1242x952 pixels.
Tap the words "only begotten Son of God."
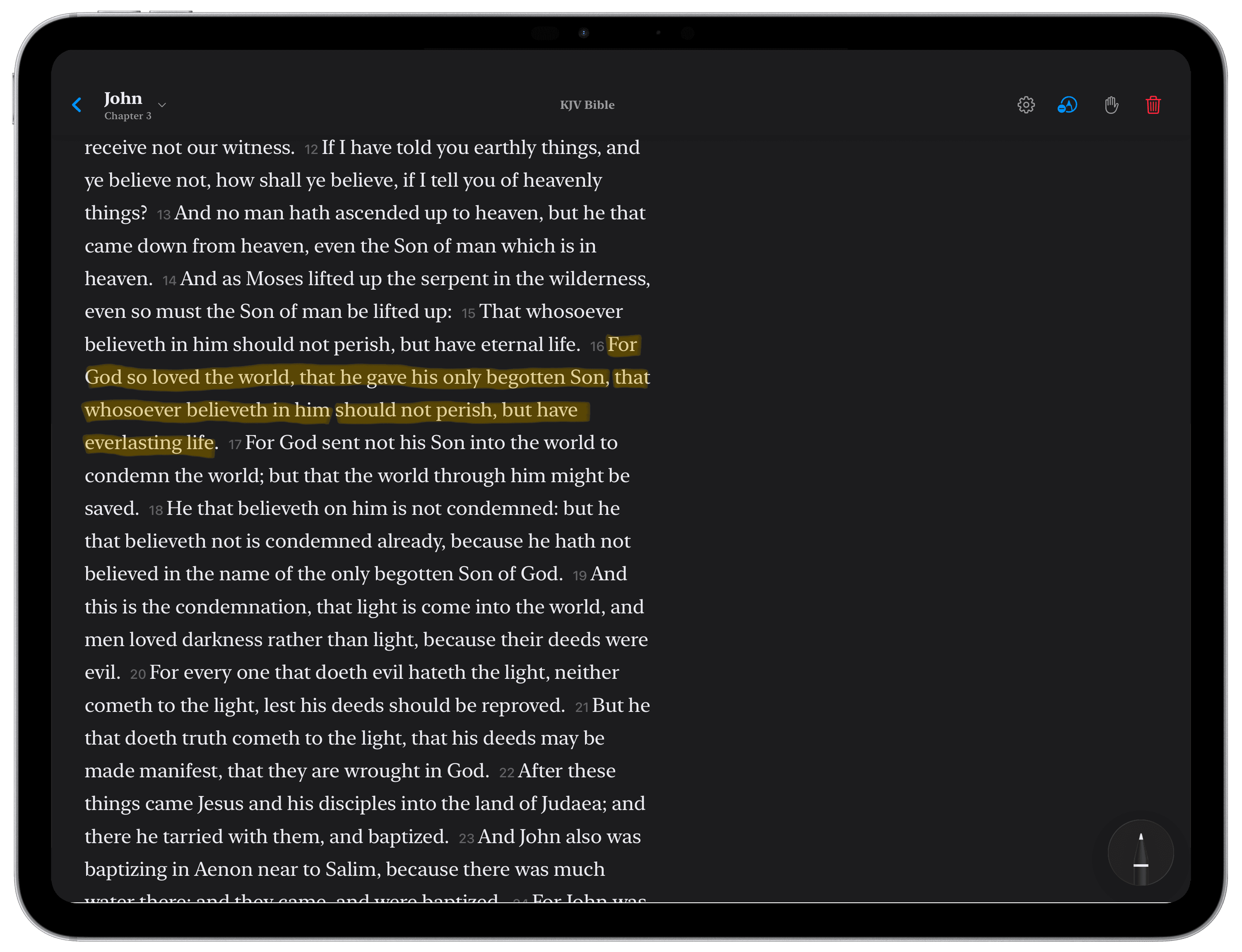pyautogui.click(x=447, y=574)
